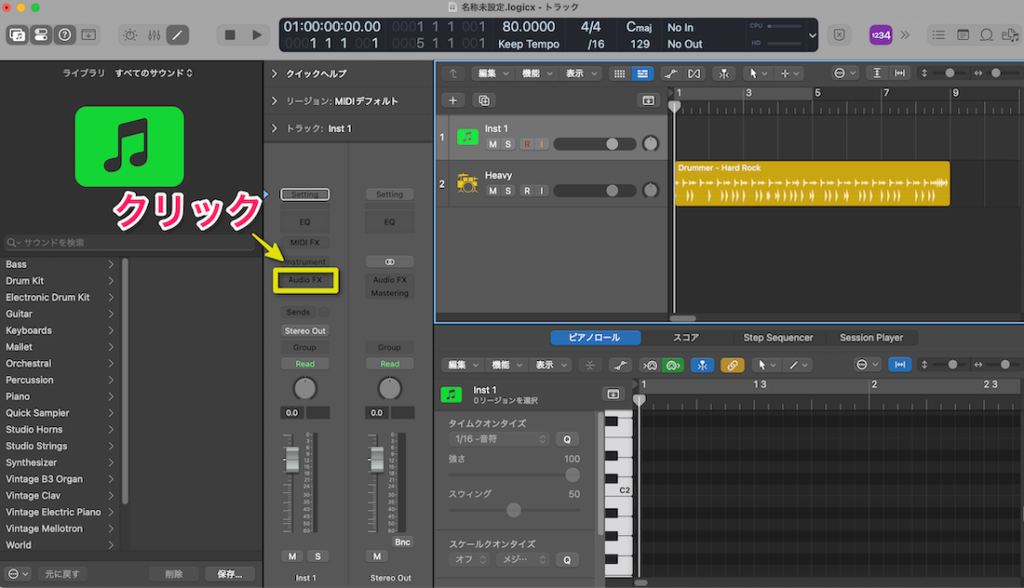Mute the Heavy drummer track
Image resolution: width=1024 pixels, height=588 pixels.
(493, 191)
